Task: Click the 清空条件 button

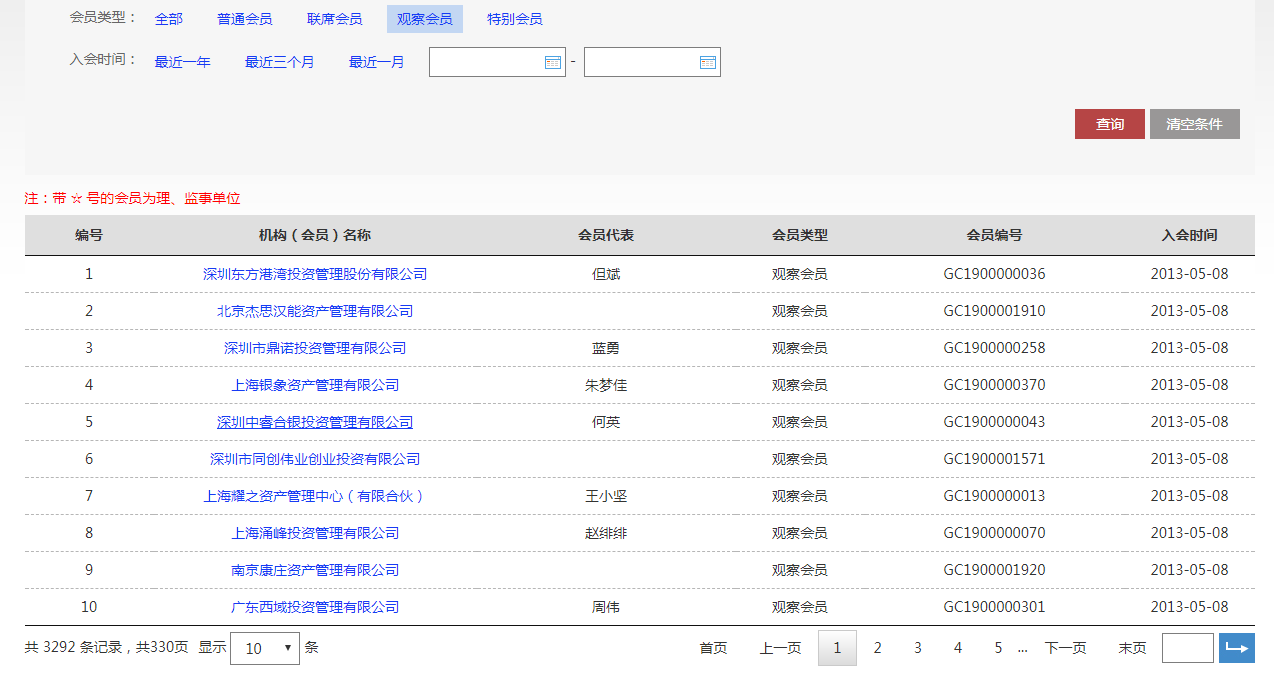Action: click(x=1195, y=124)
